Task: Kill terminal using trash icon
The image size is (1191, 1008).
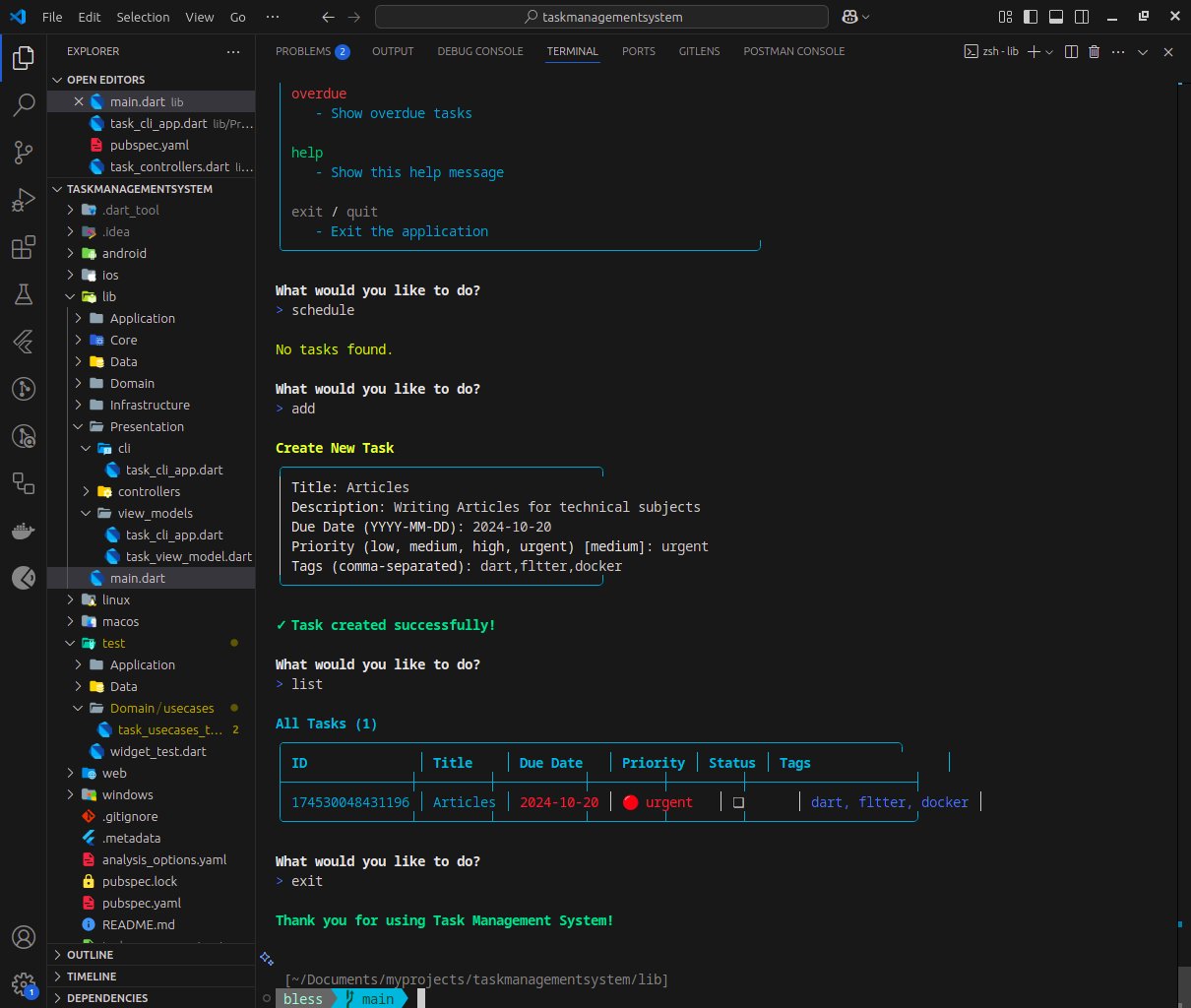Action: pos(1094,51)
